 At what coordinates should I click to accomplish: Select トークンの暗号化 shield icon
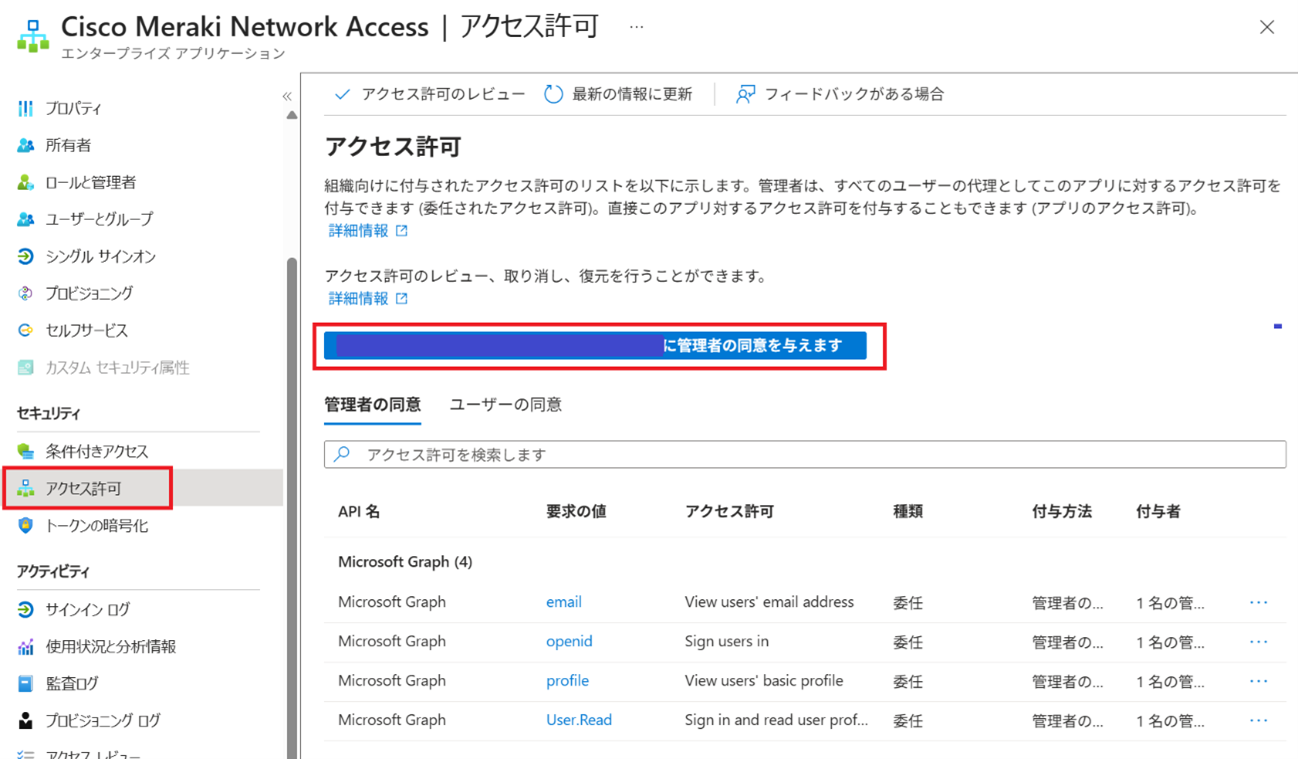point(26,525)
